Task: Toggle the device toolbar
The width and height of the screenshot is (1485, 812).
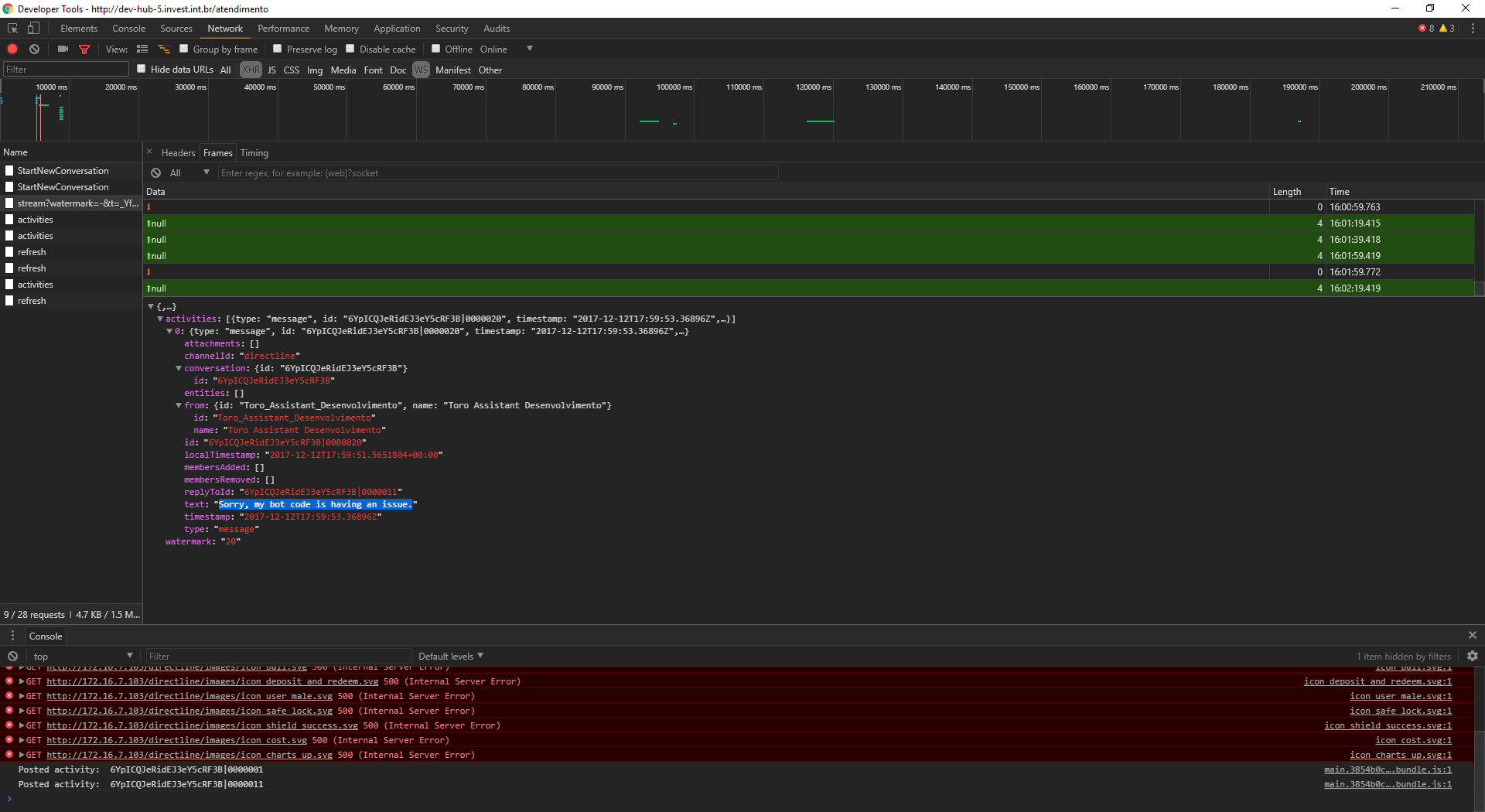Action: (x=32, y=28)
